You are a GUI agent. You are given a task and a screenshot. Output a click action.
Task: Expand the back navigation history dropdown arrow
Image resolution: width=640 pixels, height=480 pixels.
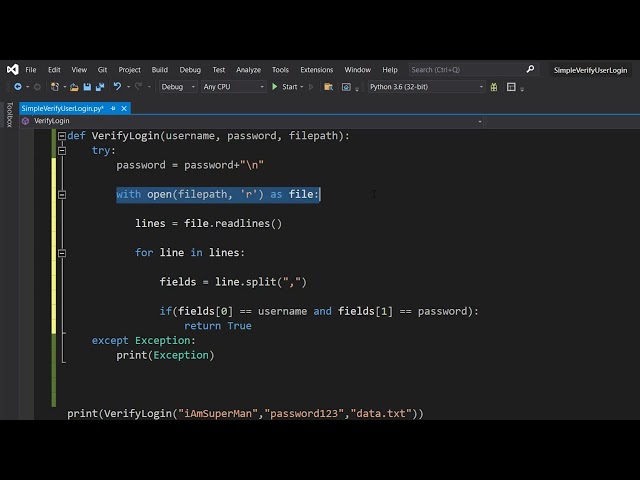point(27,87)
